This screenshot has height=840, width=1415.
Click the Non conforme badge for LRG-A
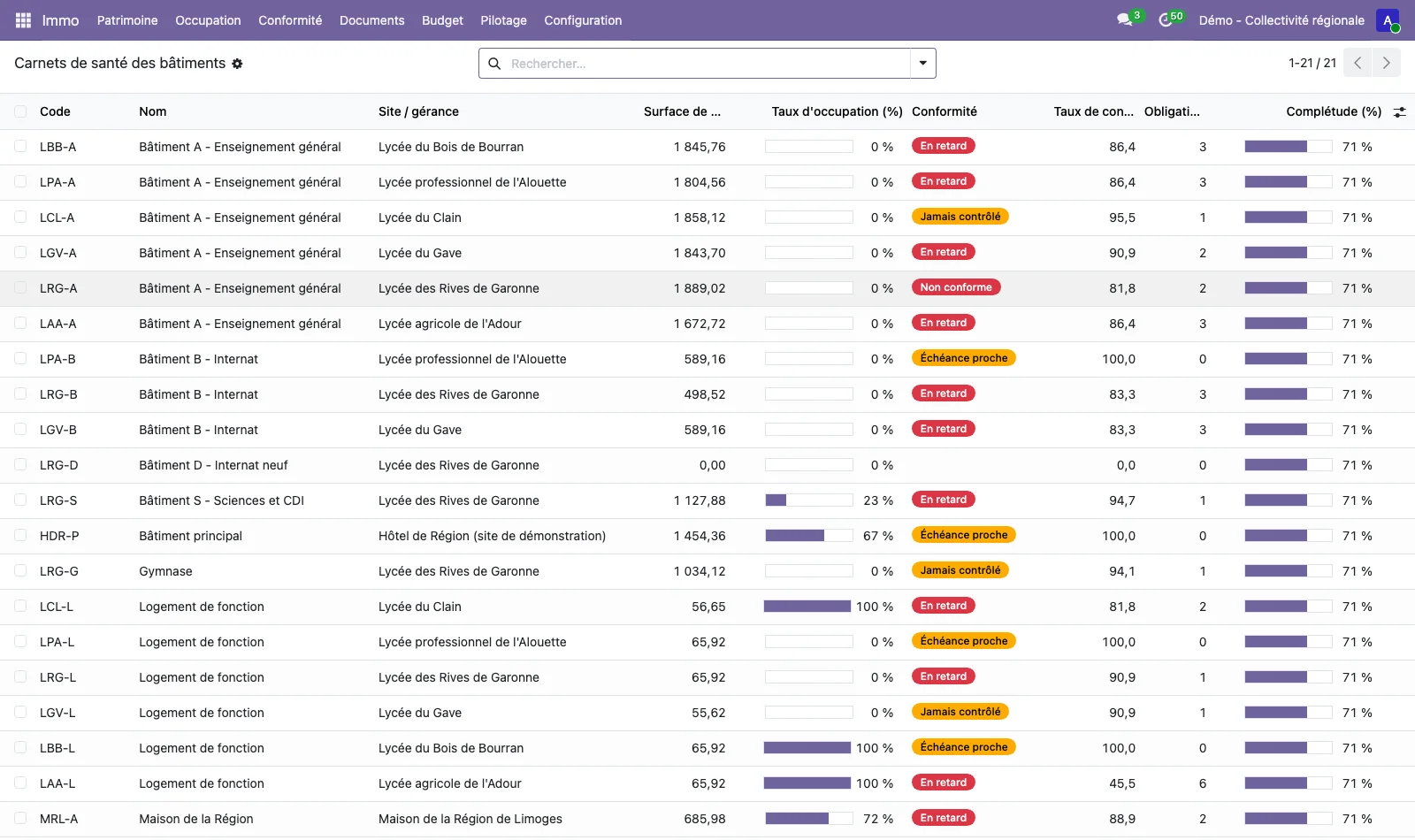click(956, 287)
